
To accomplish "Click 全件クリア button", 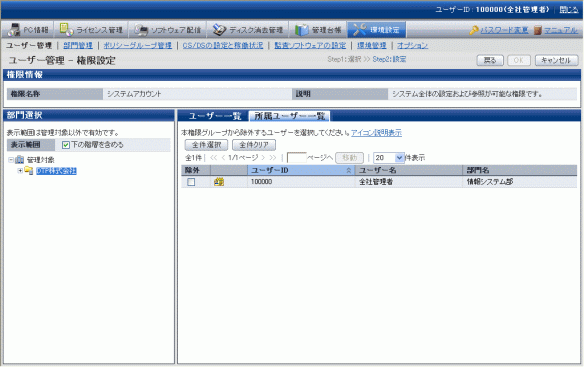I will coord(254,145).
